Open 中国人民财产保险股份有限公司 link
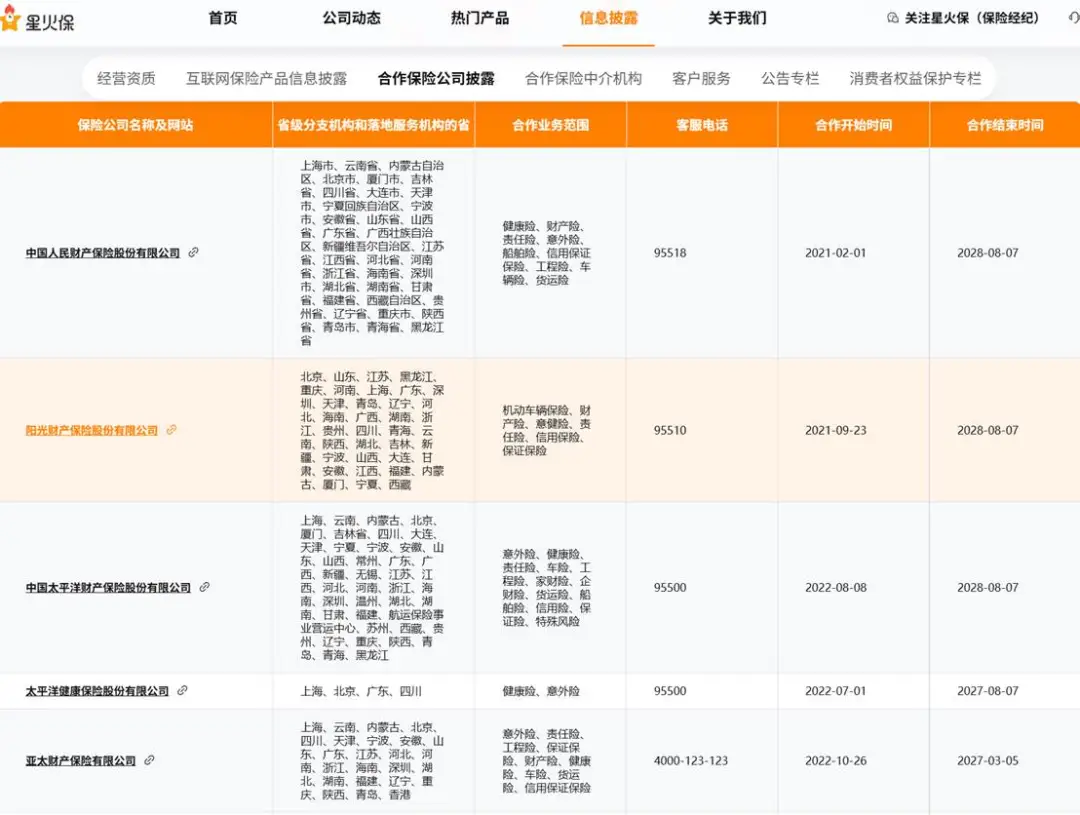This screenshot has height=815, width=1080. tap(103, 253)
